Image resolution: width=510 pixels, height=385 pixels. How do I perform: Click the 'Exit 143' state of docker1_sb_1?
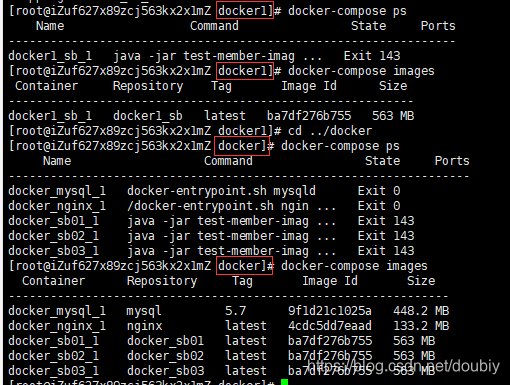372,56
